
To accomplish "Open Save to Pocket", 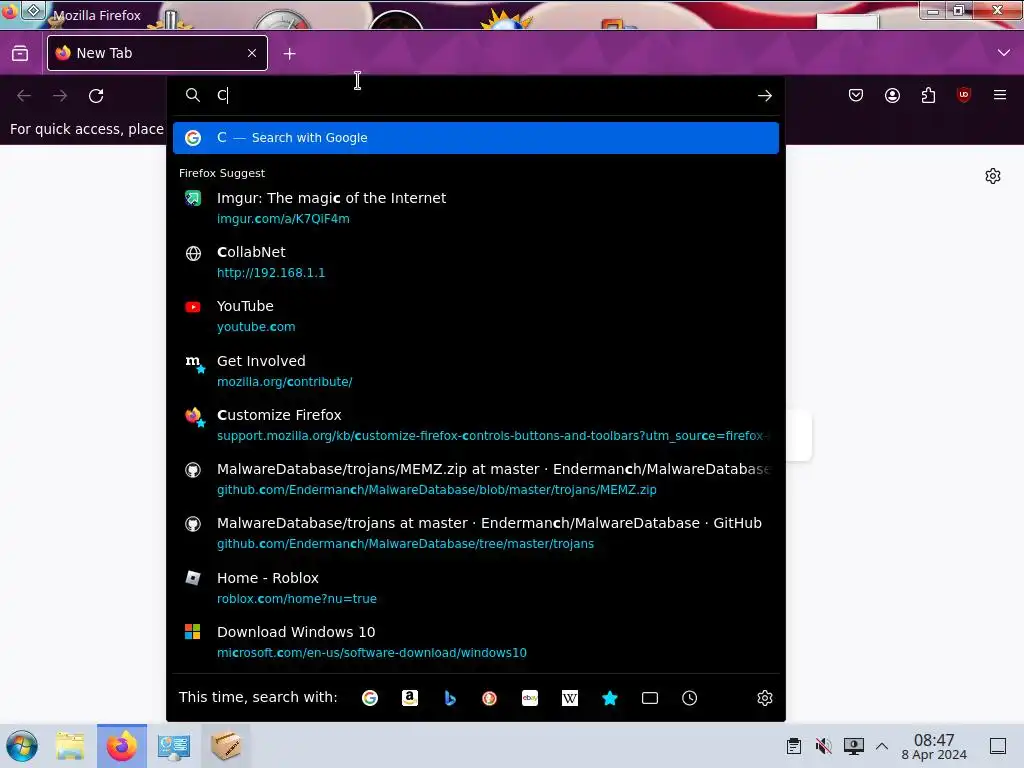I will pyautogui.click(x=856, y=95).
